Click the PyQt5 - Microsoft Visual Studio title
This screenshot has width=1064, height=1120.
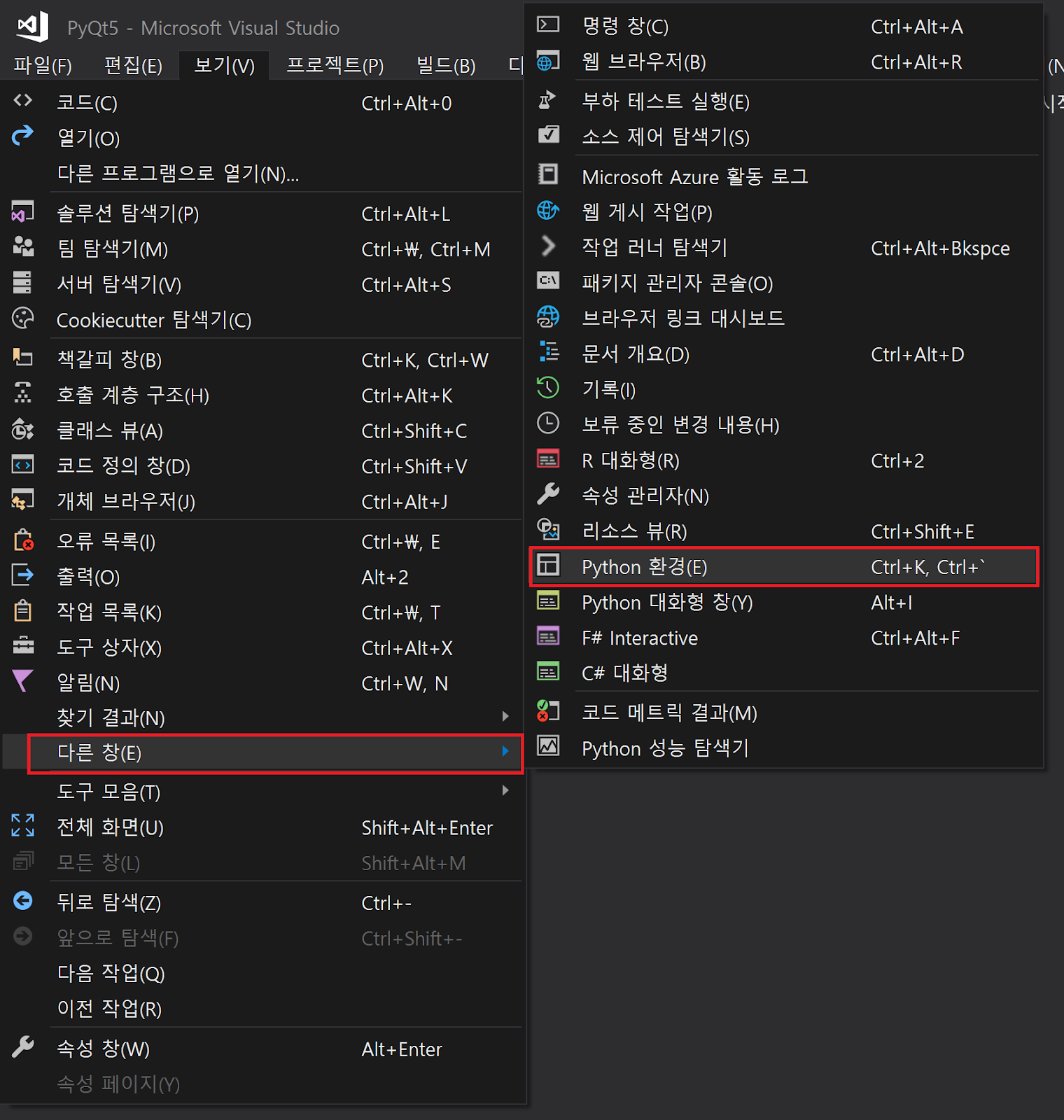coord(204,28)
